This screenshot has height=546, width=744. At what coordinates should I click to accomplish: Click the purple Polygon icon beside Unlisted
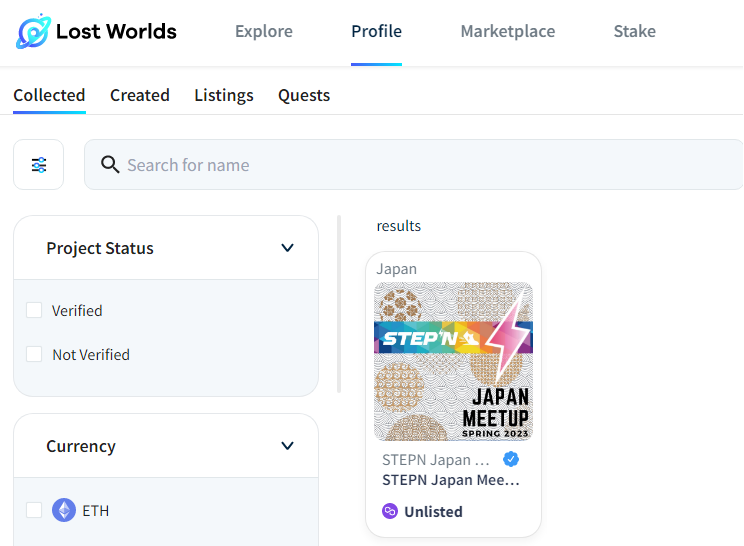[x=390, y=511]
